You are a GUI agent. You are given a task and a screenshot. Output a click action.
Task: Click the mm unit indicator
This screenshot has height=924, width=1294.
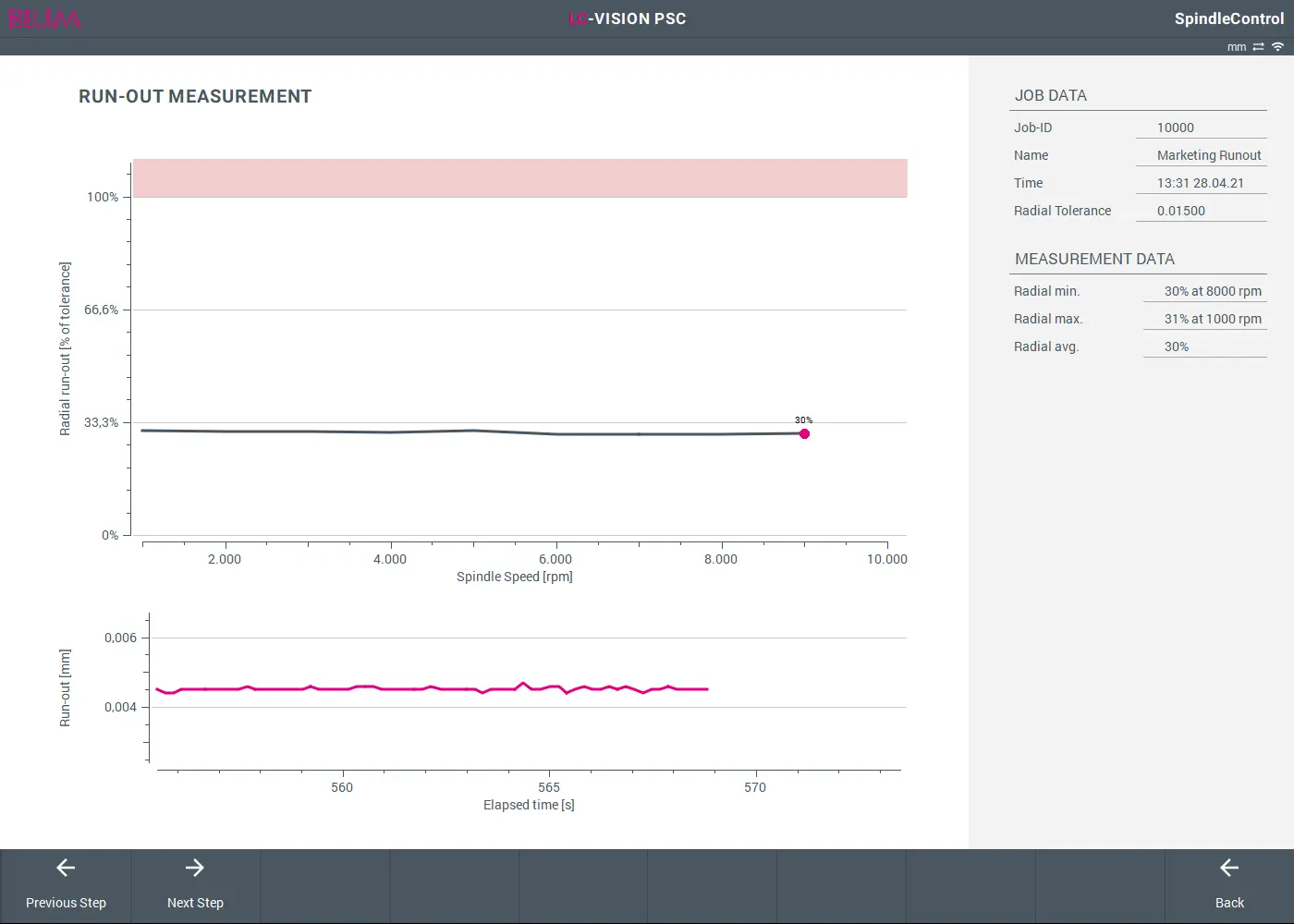tap(1236, 46)
